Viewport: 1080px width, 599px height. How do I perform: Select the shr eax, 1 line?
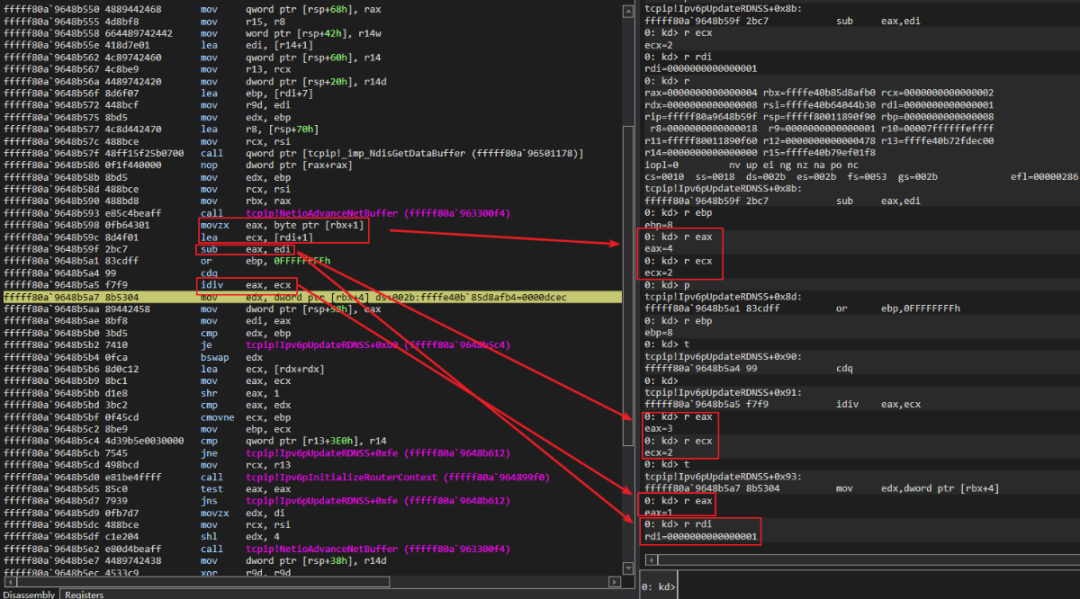pyautogui.click(x=313, y=393)
